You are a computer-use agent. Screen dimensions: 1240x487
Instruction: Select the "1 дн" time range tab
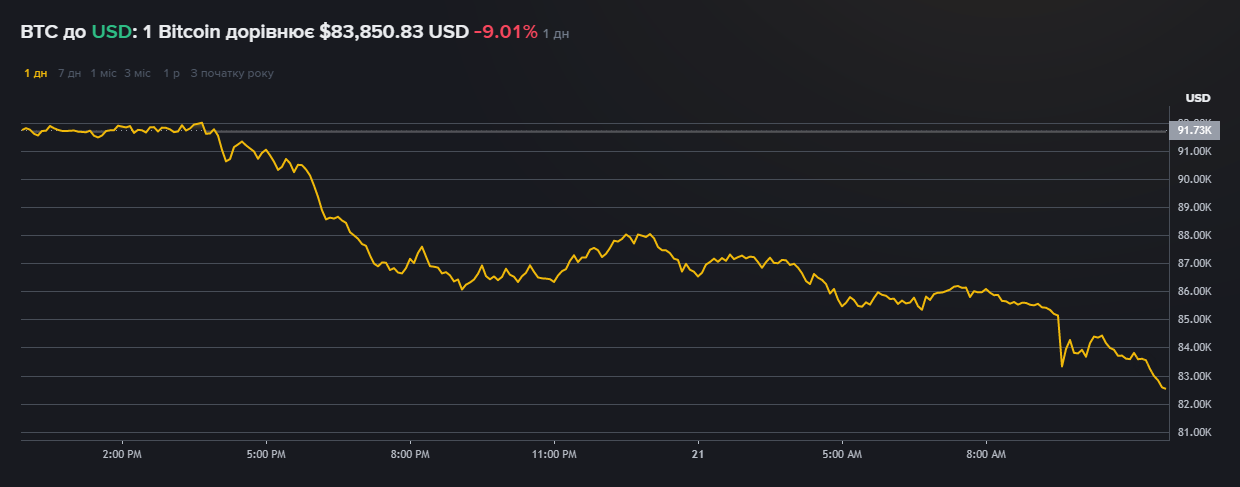(36, 73)
